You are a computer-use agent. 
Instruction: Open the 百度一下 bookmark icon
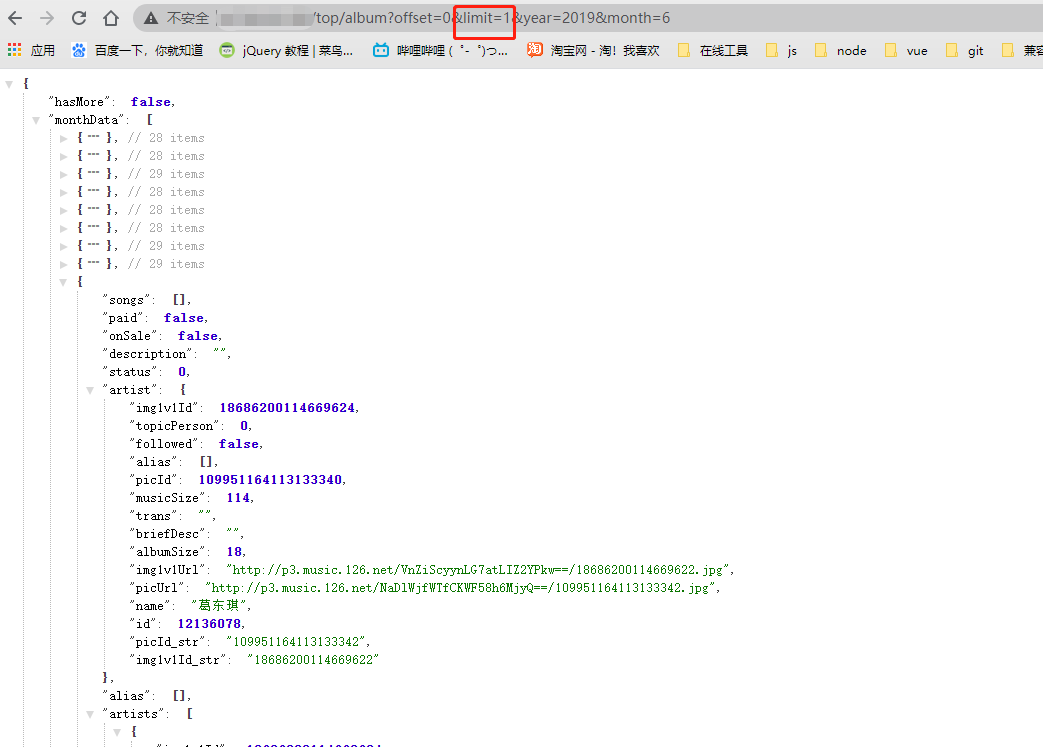click(x=78, y=50)
